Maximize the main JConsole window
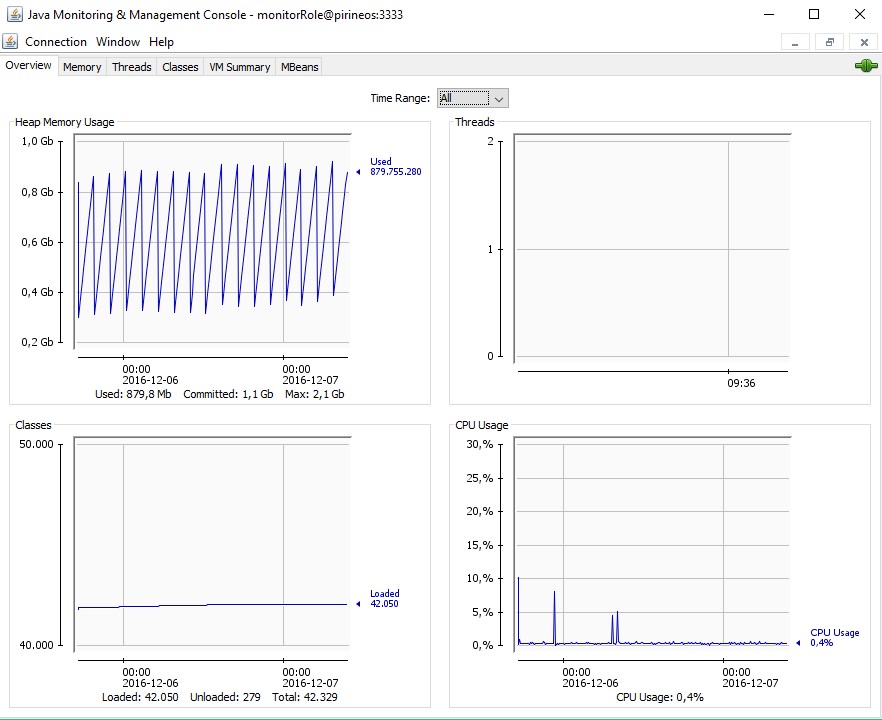Image resolution: width=882 pixels, height=720 pixels. click(x=814, y=14)
